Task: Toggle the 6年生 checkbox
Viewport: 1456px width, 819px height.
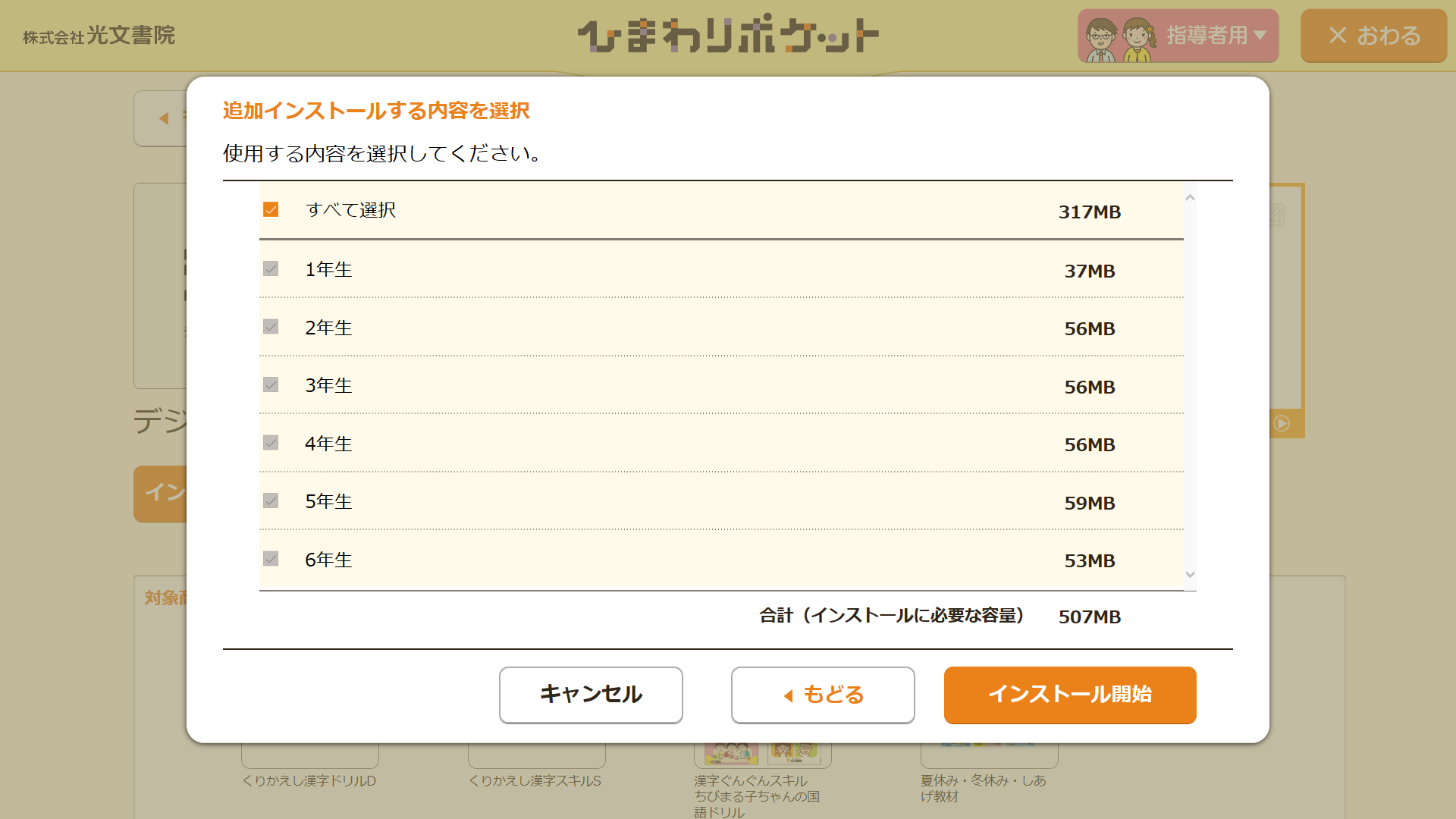Action: tap(271, 559)
